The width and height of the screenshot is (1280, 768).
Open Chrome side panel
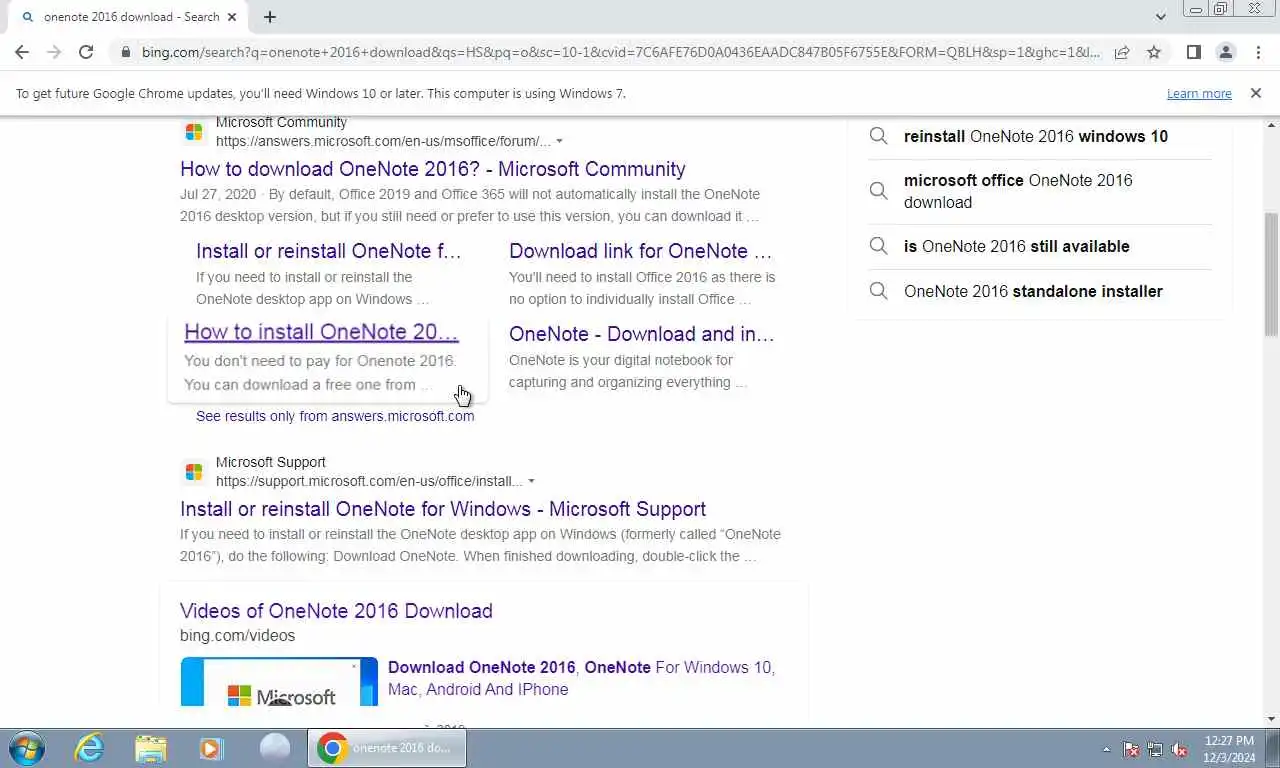[1193, 52]
